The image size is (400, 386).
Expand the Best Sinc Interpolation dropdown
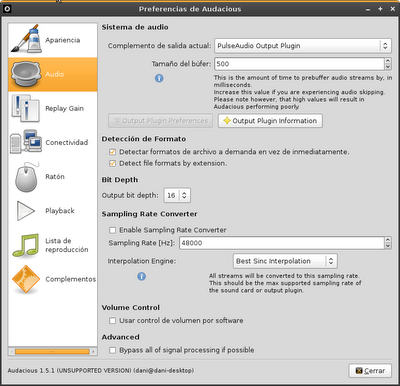[x=285, y=261]
